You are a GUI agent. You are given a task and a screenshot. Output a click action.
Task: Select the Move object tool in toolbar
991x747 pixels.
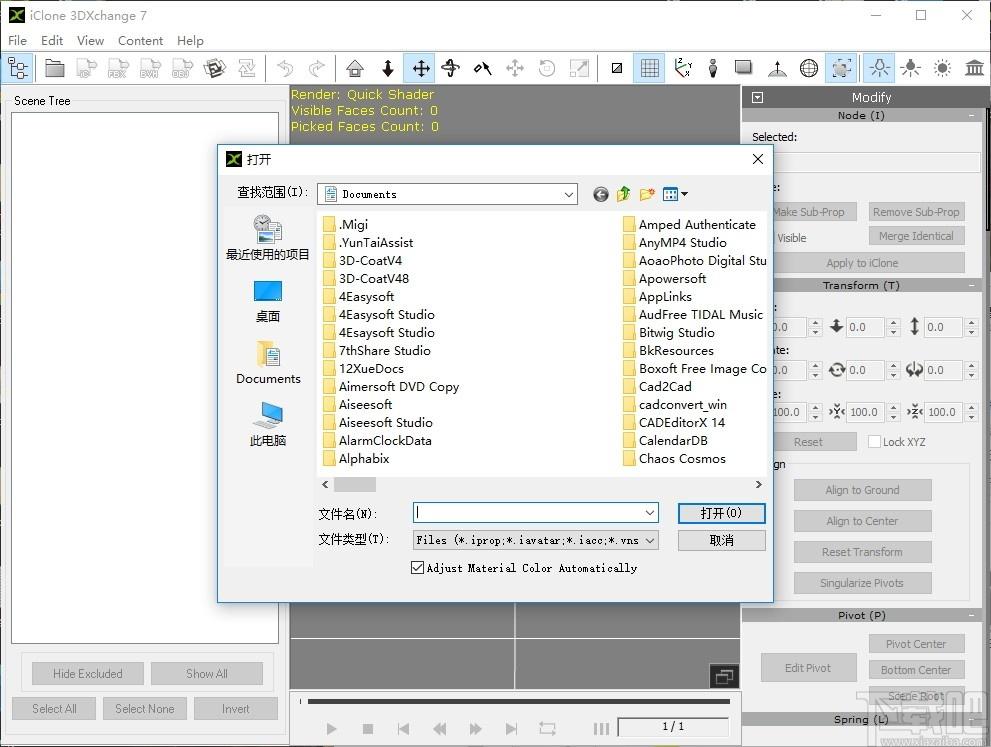pyautogui.click(x=420, y=68)
